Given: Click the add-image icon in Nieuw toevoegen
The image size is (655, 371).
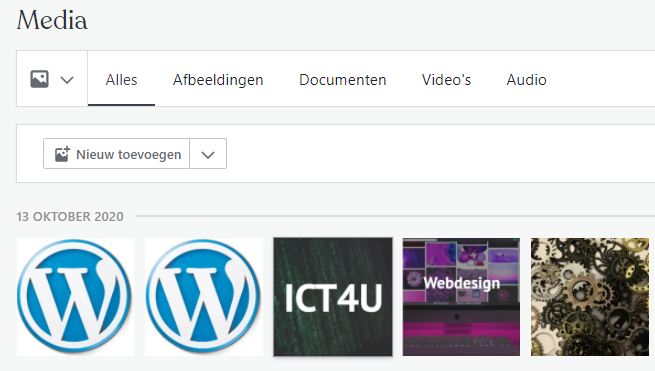Looking at the screenshot, I should click(x=62, y=154).
